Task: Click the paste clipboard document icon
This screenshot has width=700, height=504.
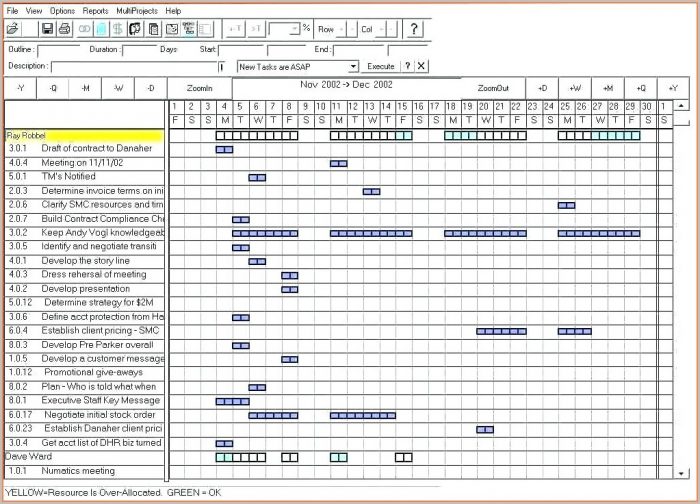Action: click(154, 29)
